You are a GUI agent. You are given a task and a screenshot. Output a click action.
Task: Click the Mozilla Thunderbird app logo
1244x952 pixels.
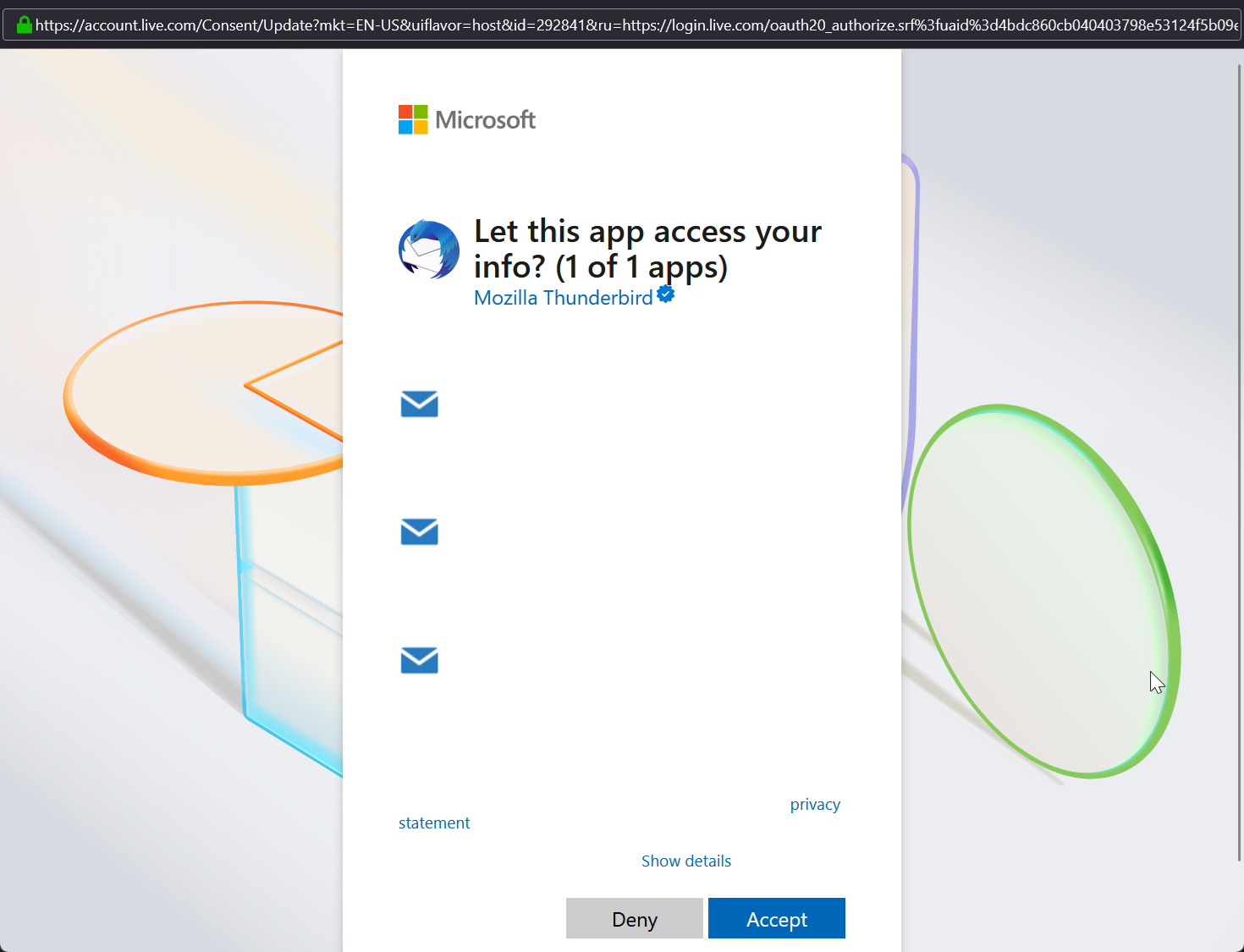[x=429, y=249]
